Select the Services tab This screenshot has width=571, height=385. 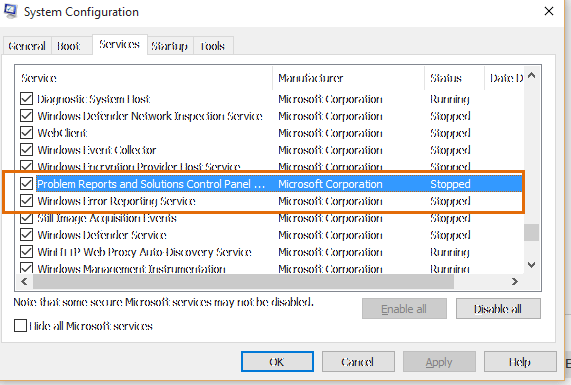[120, 44]
